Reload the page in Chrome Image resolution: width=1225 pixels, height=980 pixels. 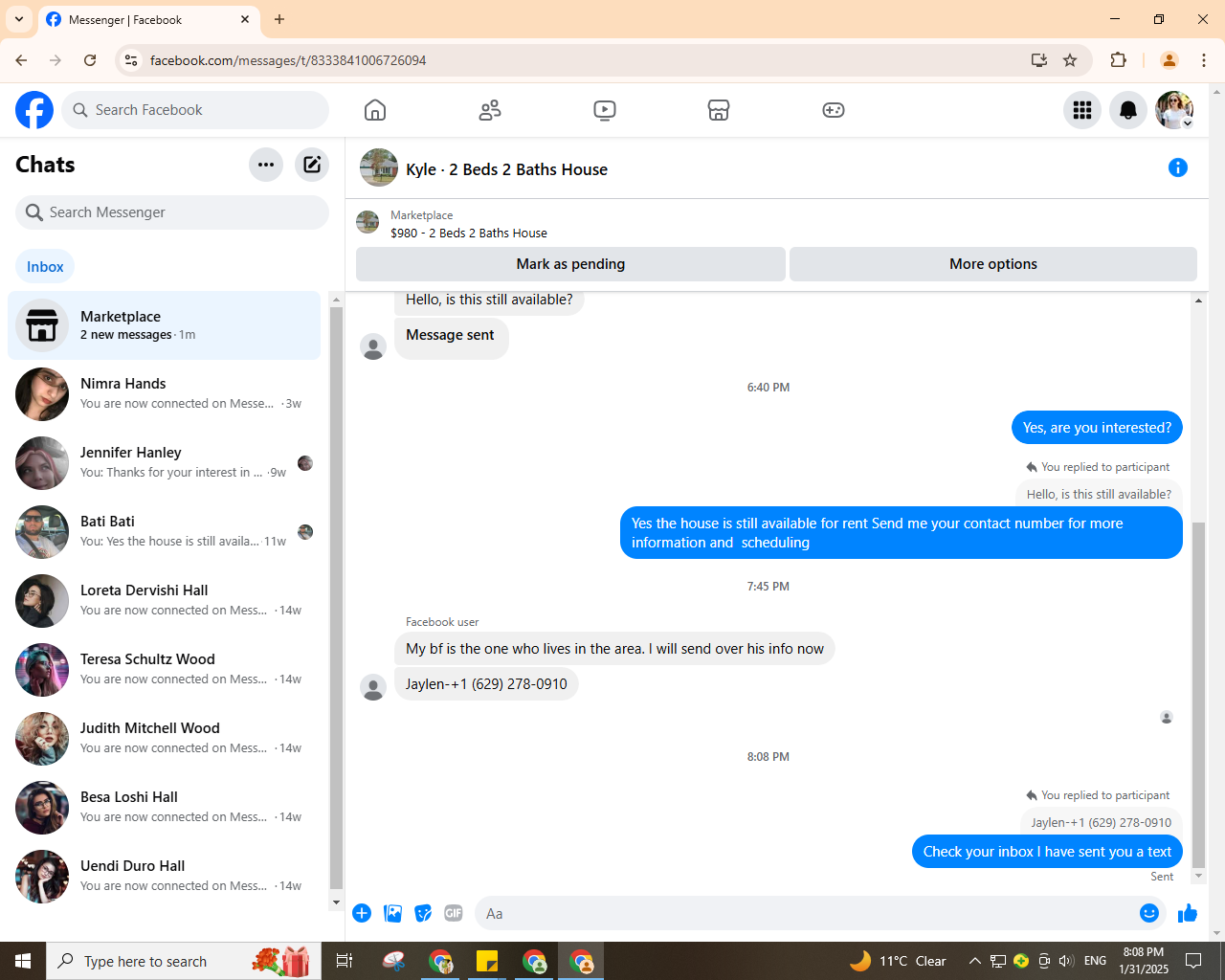[90, 60]
